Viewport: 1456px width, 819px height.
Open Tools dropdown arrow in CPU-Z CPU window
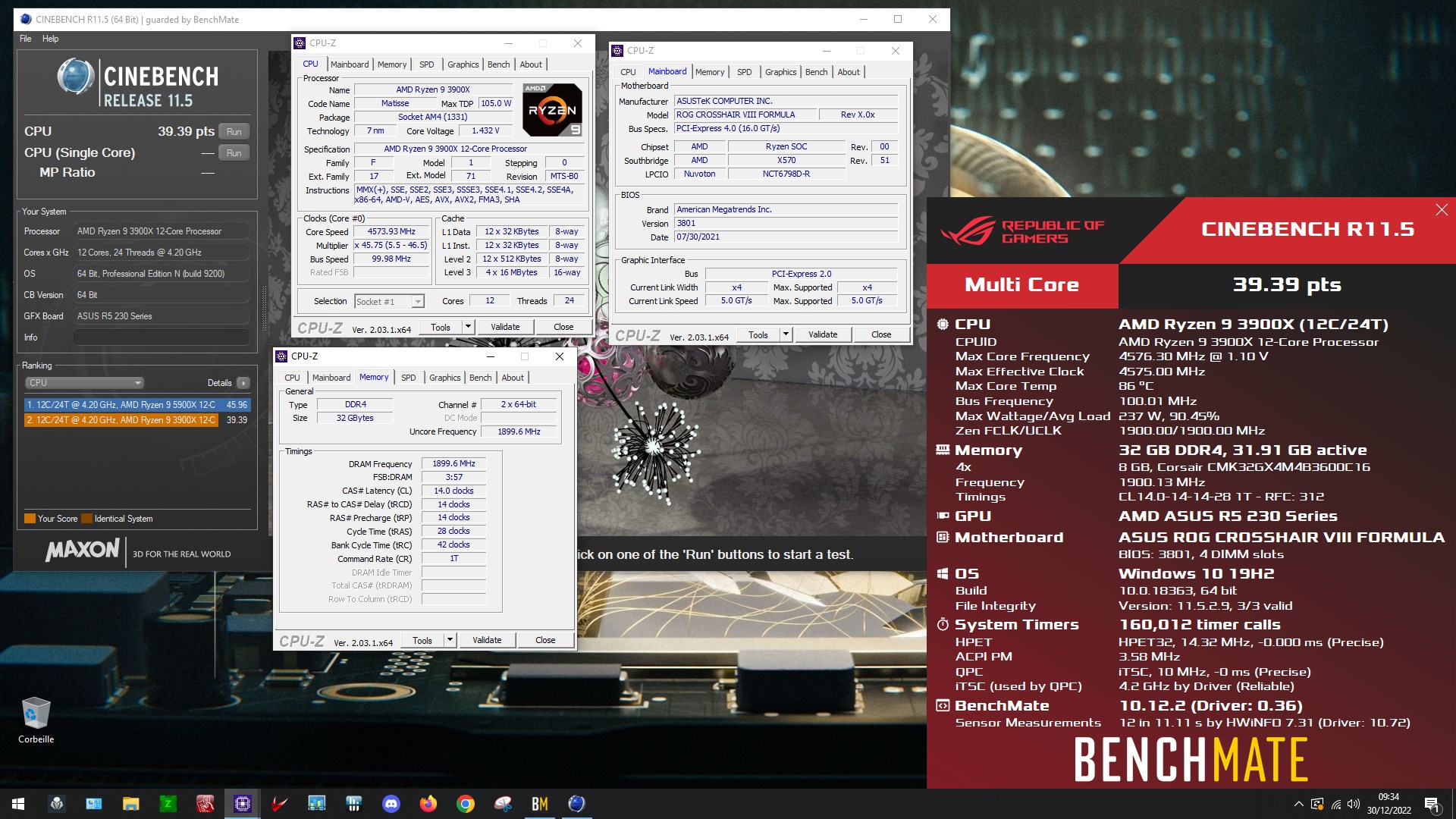tap(468, 327)
